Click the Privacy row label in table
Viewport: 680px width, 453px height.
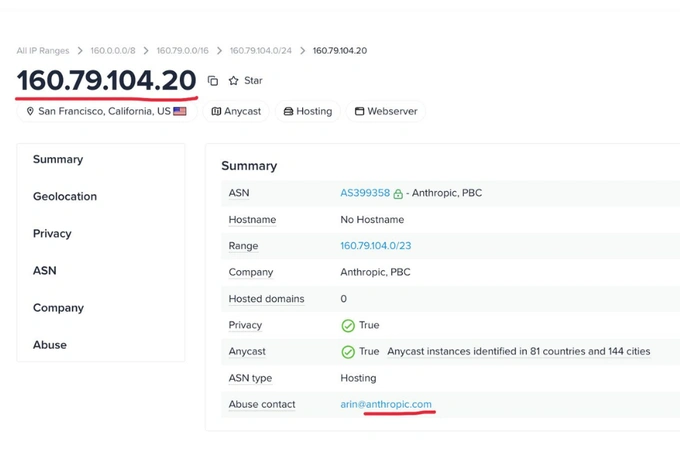tap(245, 325)
